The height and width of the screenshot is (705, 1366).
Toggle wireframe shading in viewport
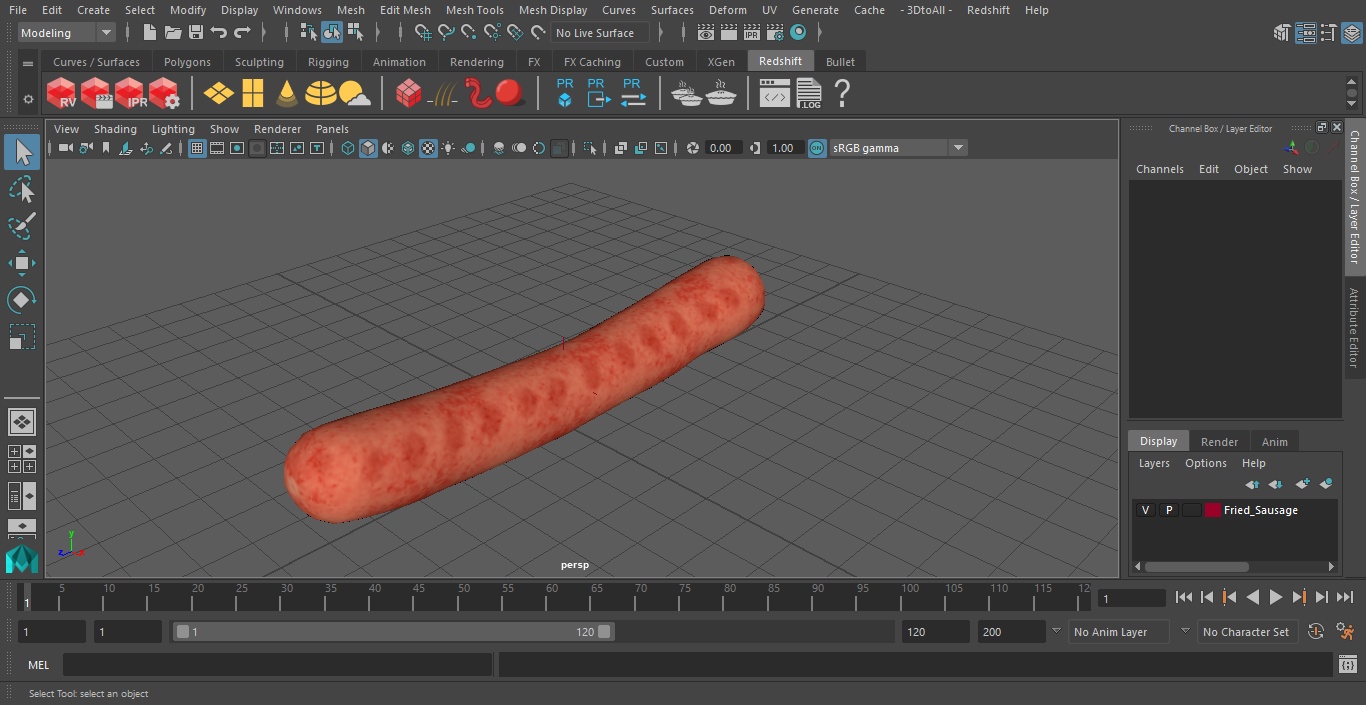[x=348, y=148]
